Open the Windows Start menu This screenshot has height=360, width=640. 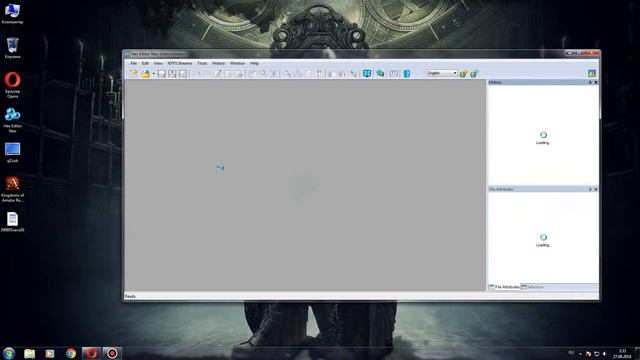[9, 353]
